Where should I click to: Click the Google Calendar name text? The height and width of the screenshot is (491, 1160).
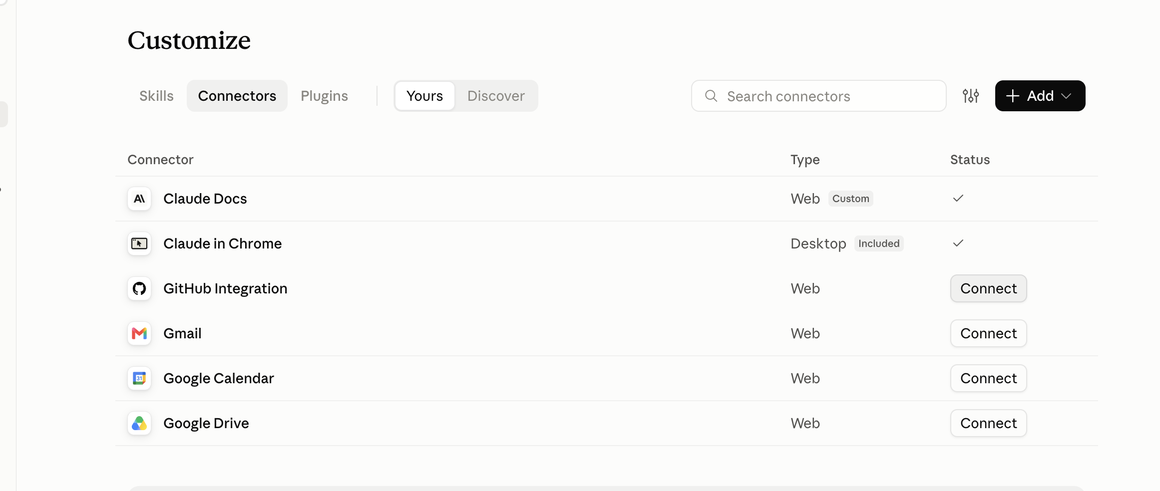pos(218,379)
